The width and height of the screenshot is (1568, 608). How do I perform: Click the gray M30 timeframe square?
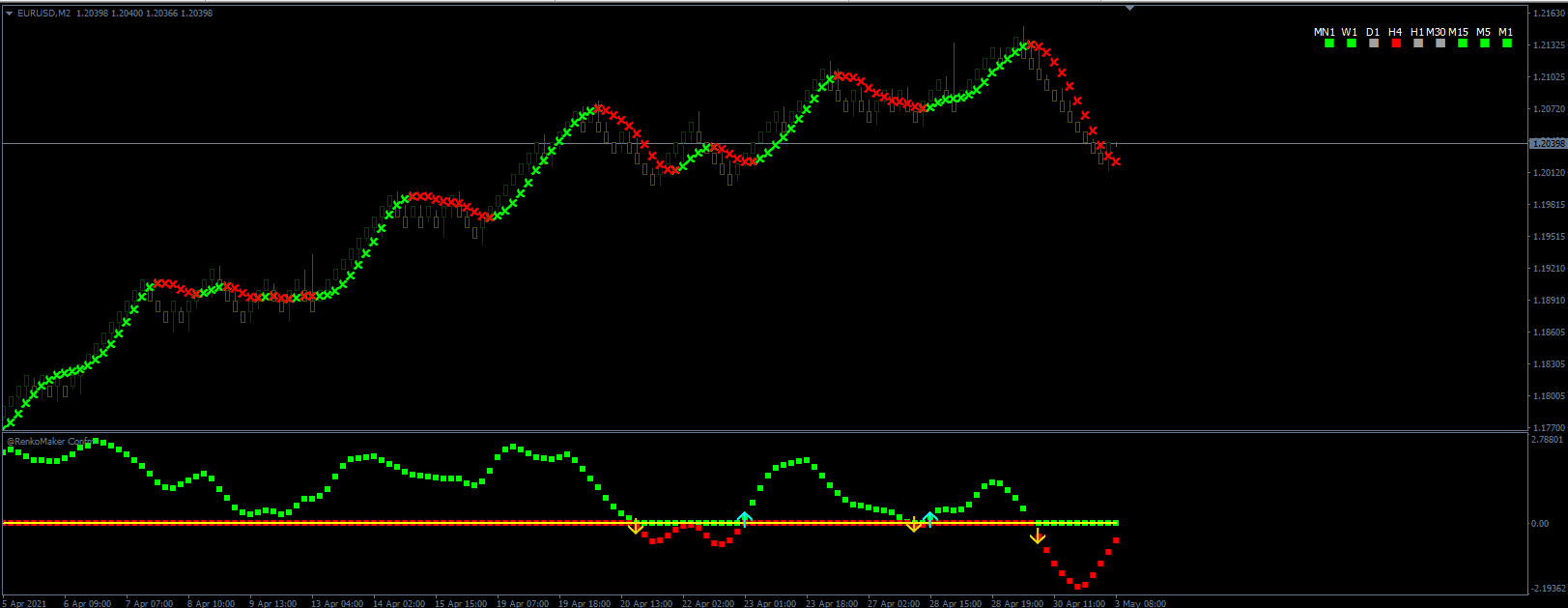[1440, 43]
